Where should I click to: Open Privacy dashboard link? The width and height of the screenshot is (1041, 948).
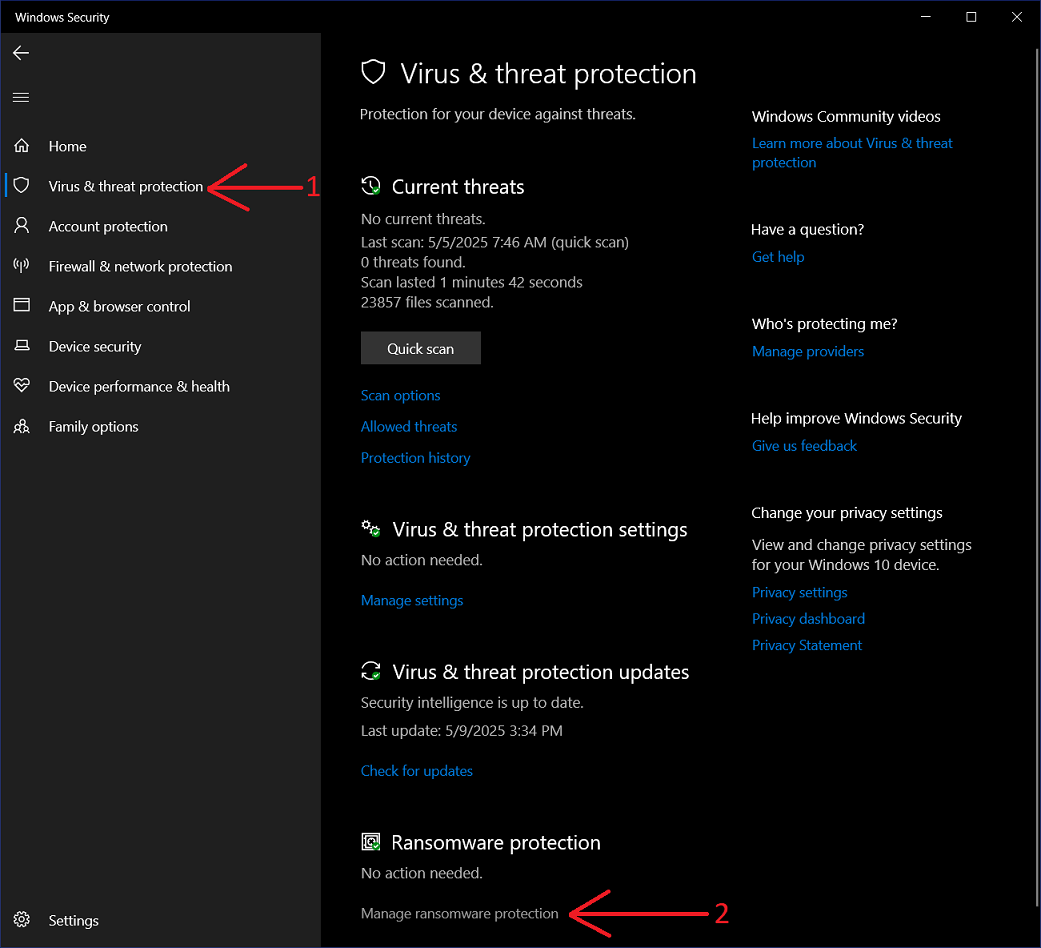point(808,618)
